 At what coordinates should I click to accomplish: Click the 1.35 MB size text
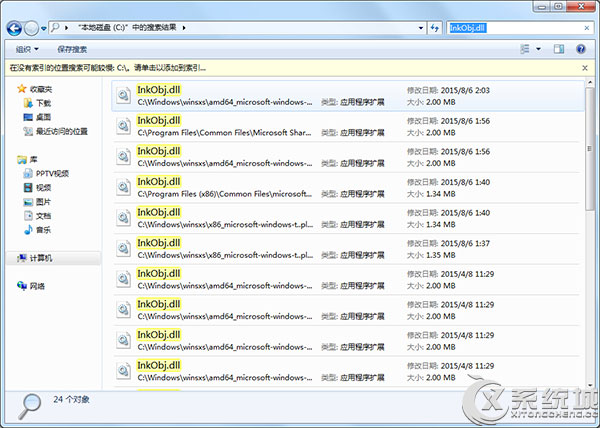441,255
